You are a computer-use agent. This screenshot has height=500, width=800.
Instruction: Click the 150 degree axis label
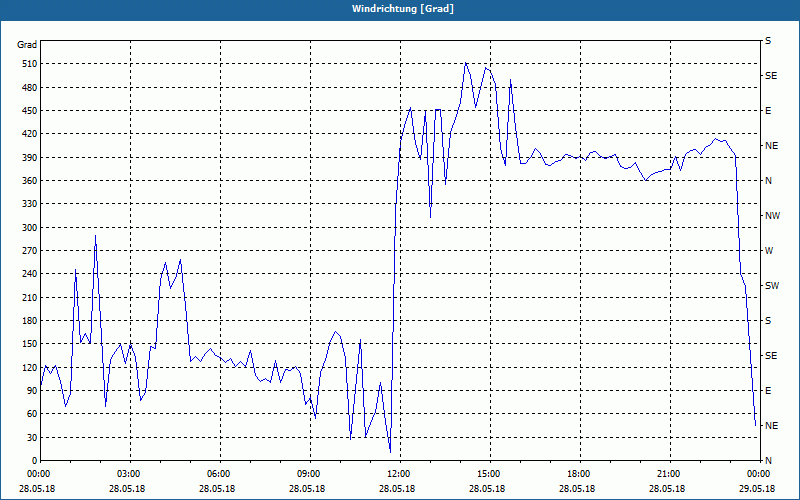(x=29, y=344)
